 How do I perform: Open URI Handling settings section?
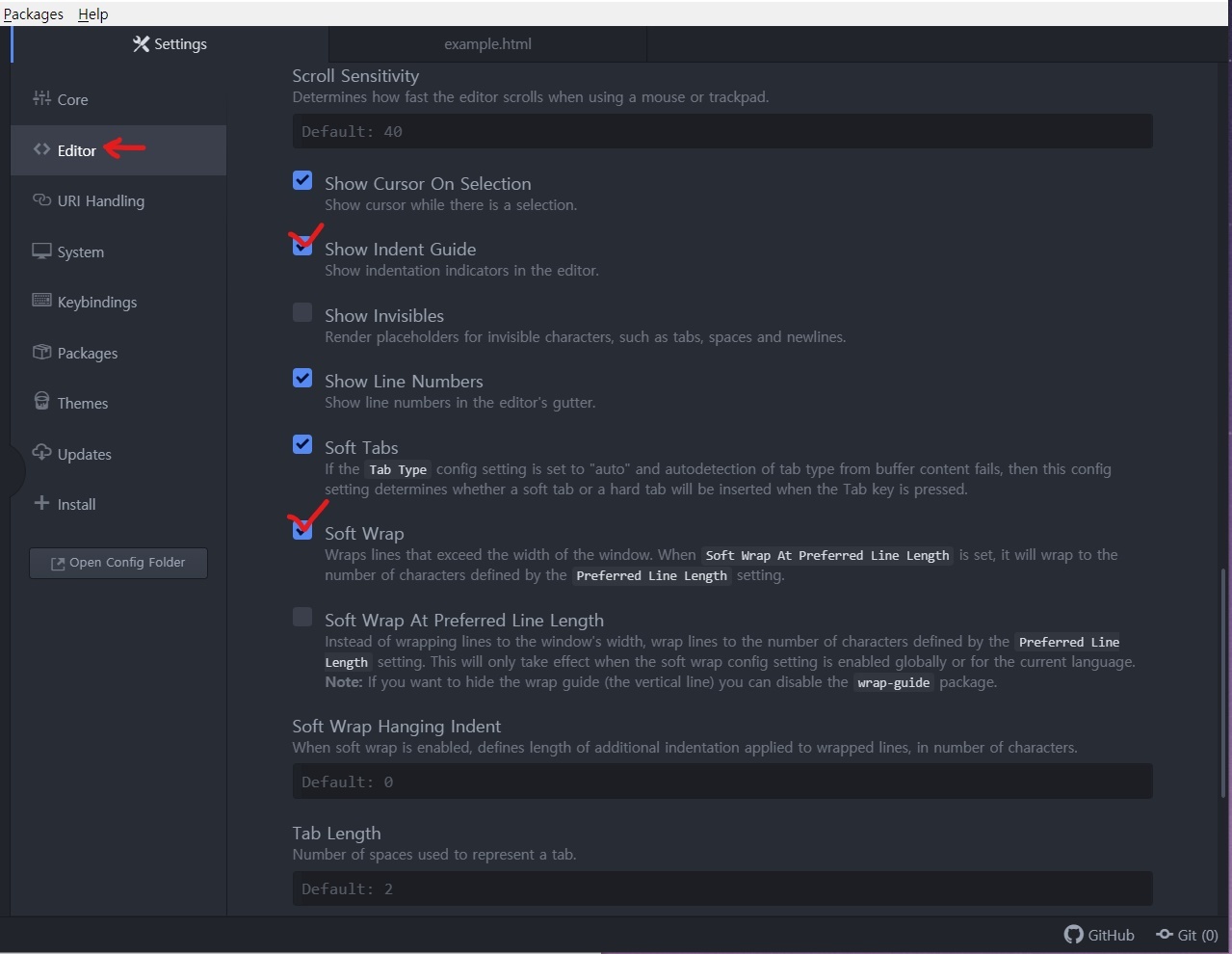coord(118,200)
